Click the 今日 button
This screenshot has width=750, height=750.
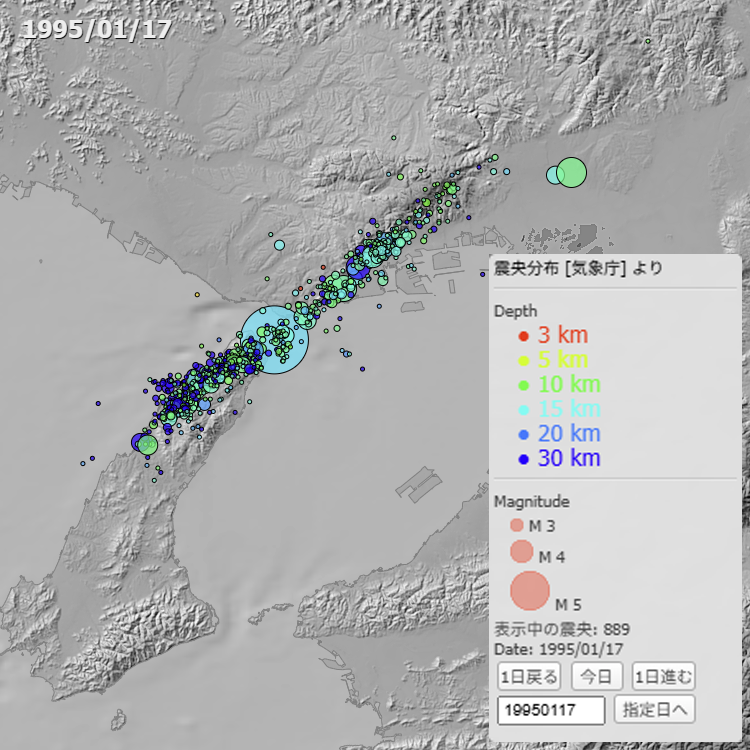[597, 676]
